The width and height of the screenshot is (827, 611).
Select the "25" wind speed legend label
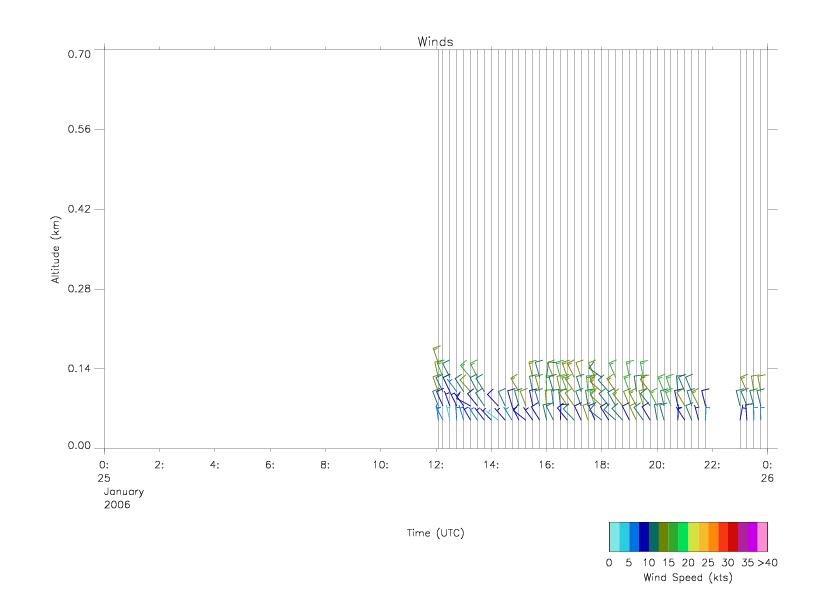(708, 562)
